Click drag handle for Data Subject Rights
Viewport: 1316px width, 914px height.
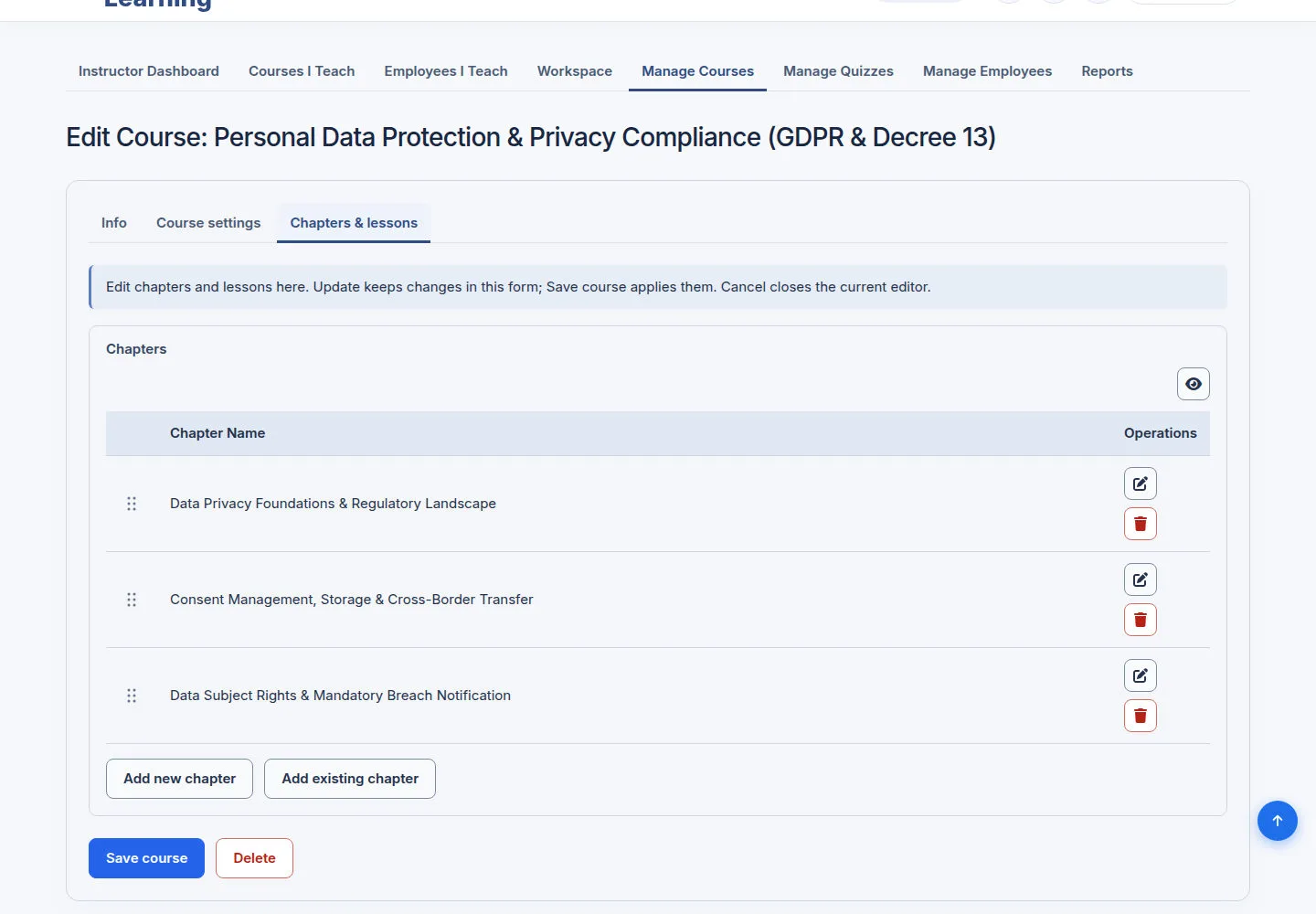pyautogui.click(x=132, y=696)
